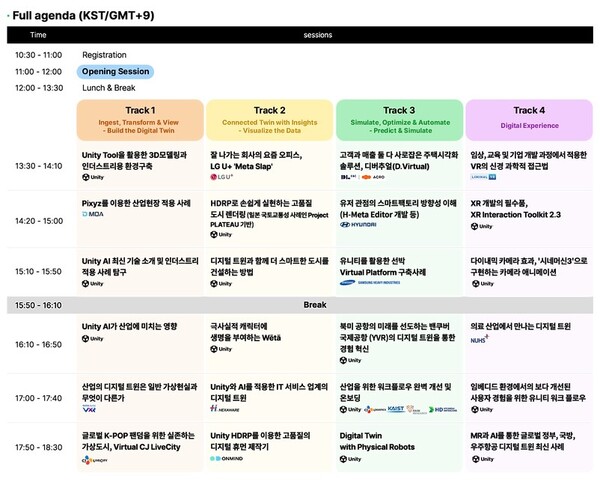
Task: Select the Track 4 Digital Experience header
Action: (x=528, y=119)
